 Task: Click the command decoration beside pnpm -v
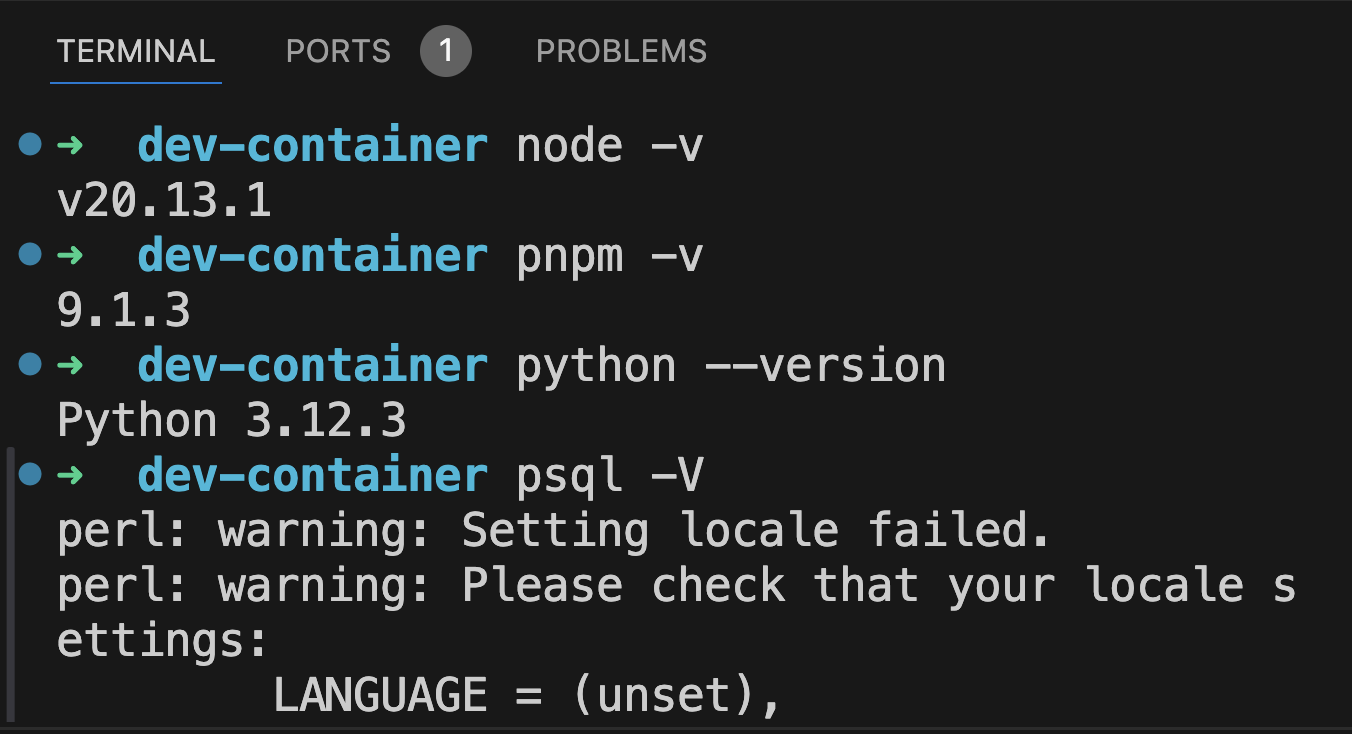29,254
